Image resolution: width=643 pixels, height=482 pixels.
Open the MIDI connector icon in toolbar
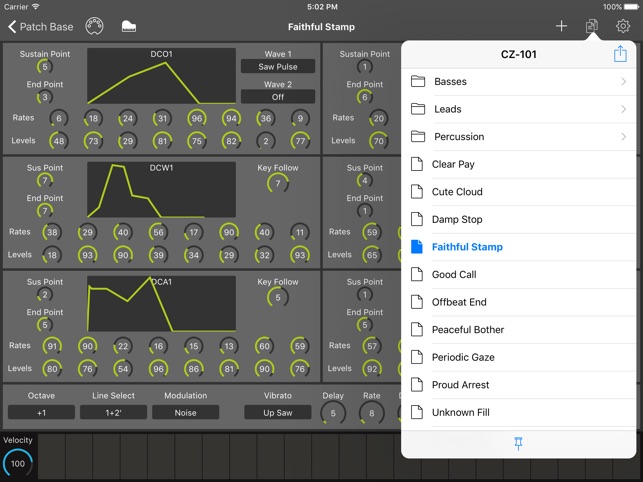point(94,26)
